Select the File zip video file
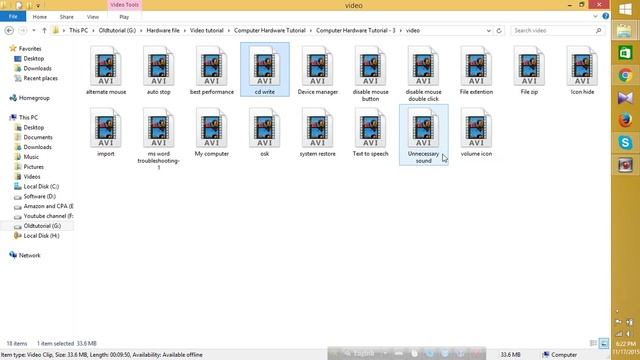640x360 pixels. pyautogui.click(x=529, y=71)
